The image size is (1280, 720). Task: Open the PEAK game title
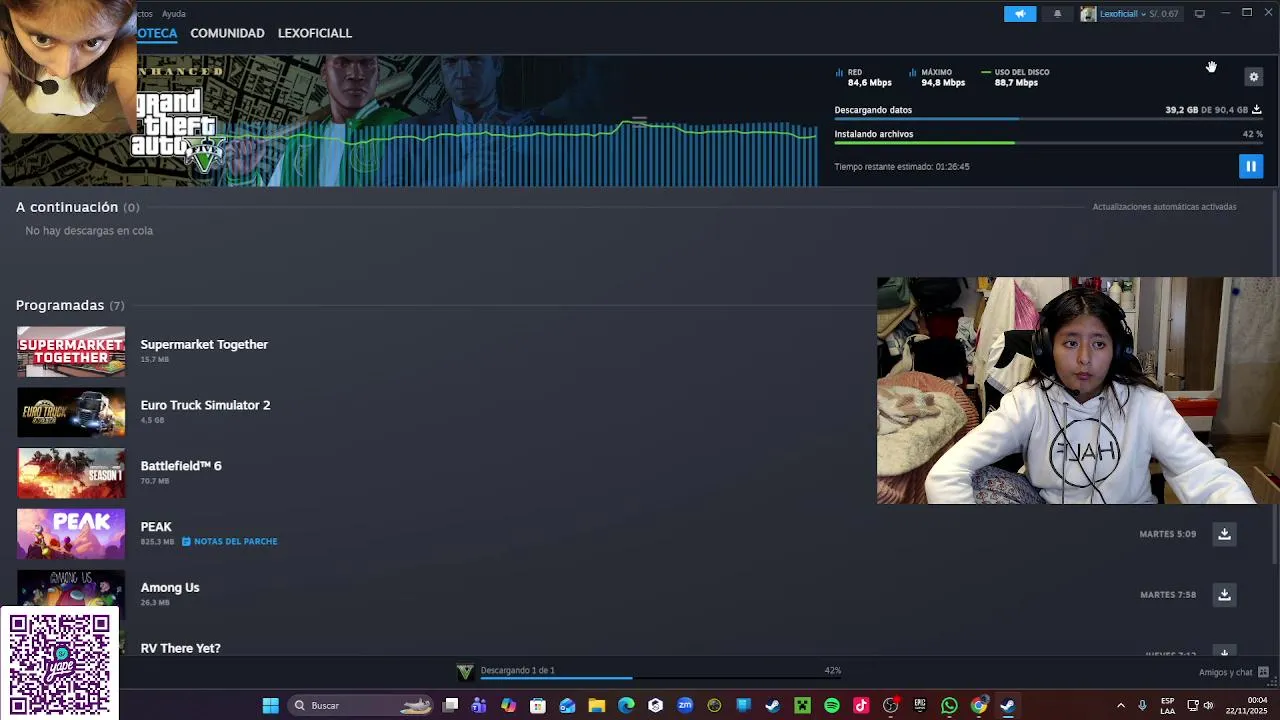click(x=156, y=527)
